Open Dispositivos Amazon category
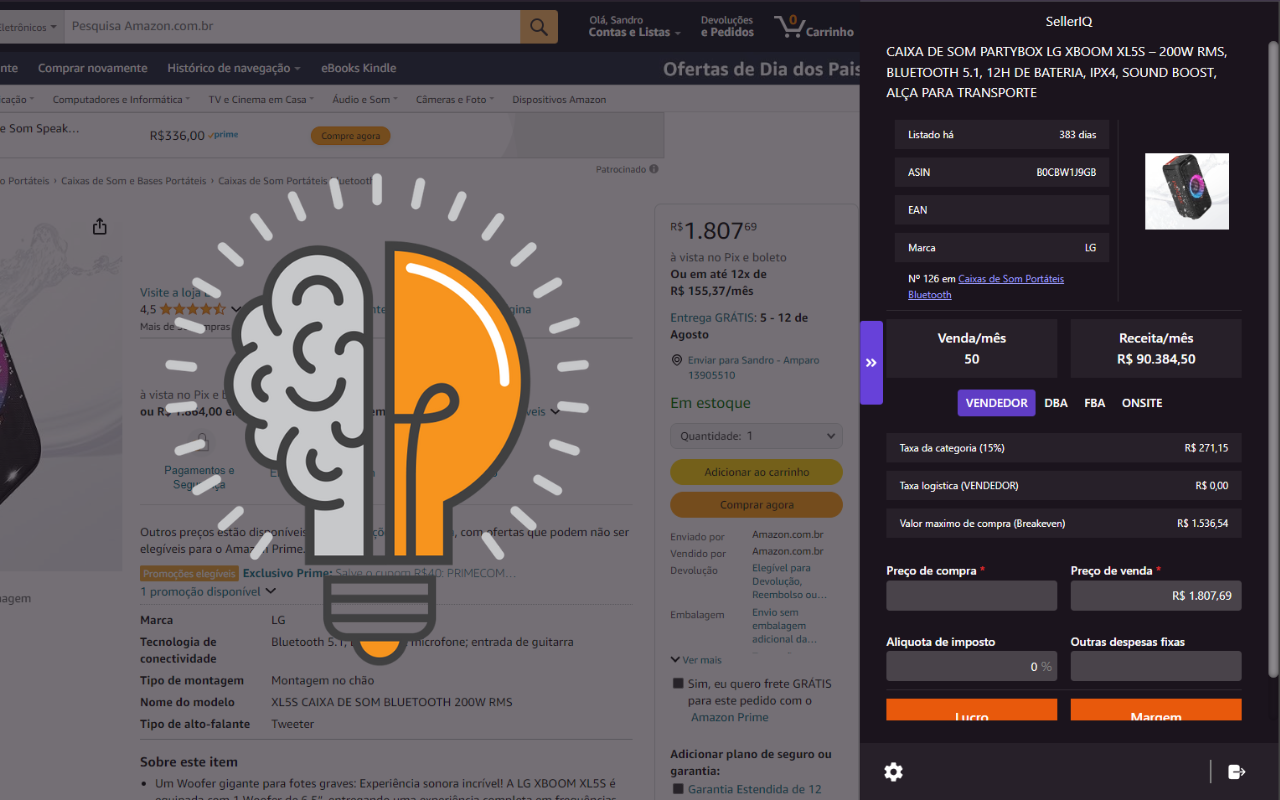1280x800 pixels. click(x=559, y=100)
